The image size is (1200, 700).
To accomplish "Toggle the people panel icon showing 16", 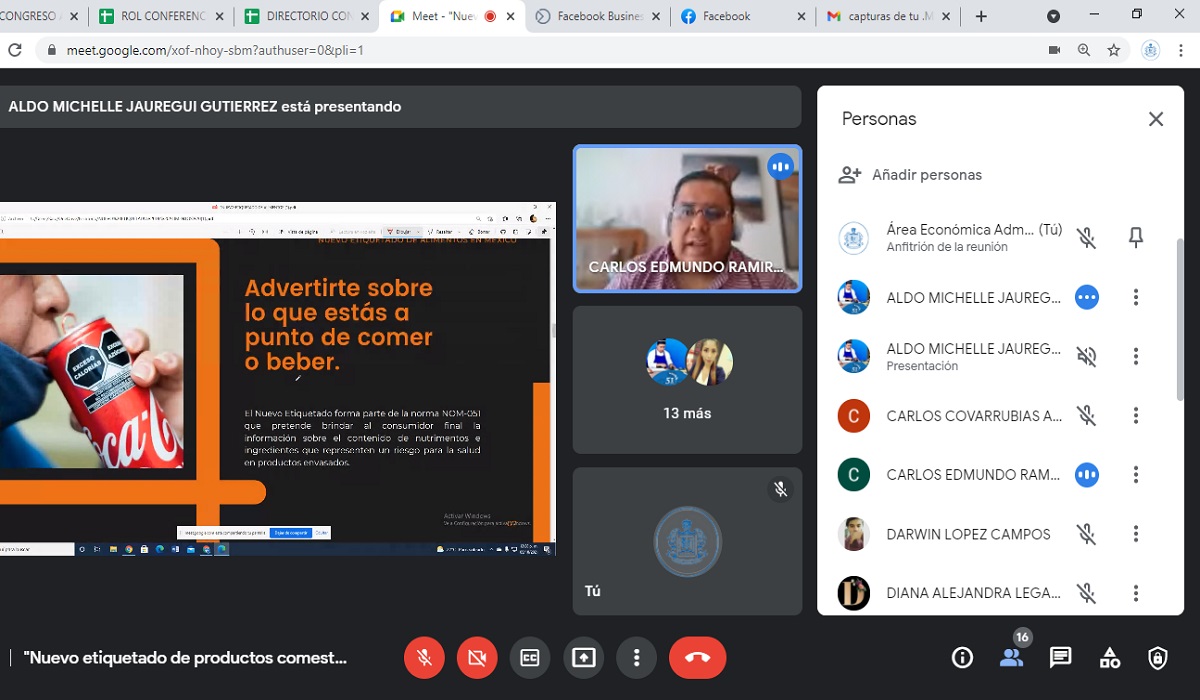I will (1011, 657).
